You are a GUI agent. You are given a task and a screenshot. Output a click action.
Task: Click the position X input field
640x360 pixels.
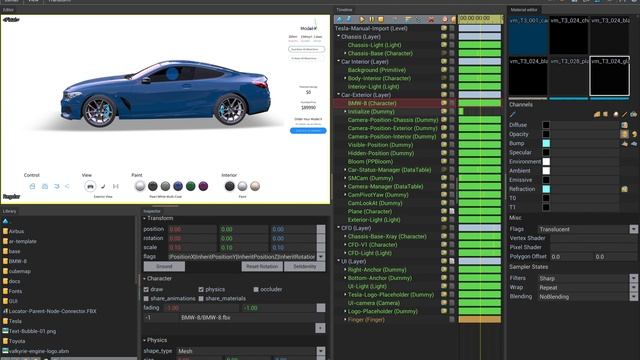191,229
